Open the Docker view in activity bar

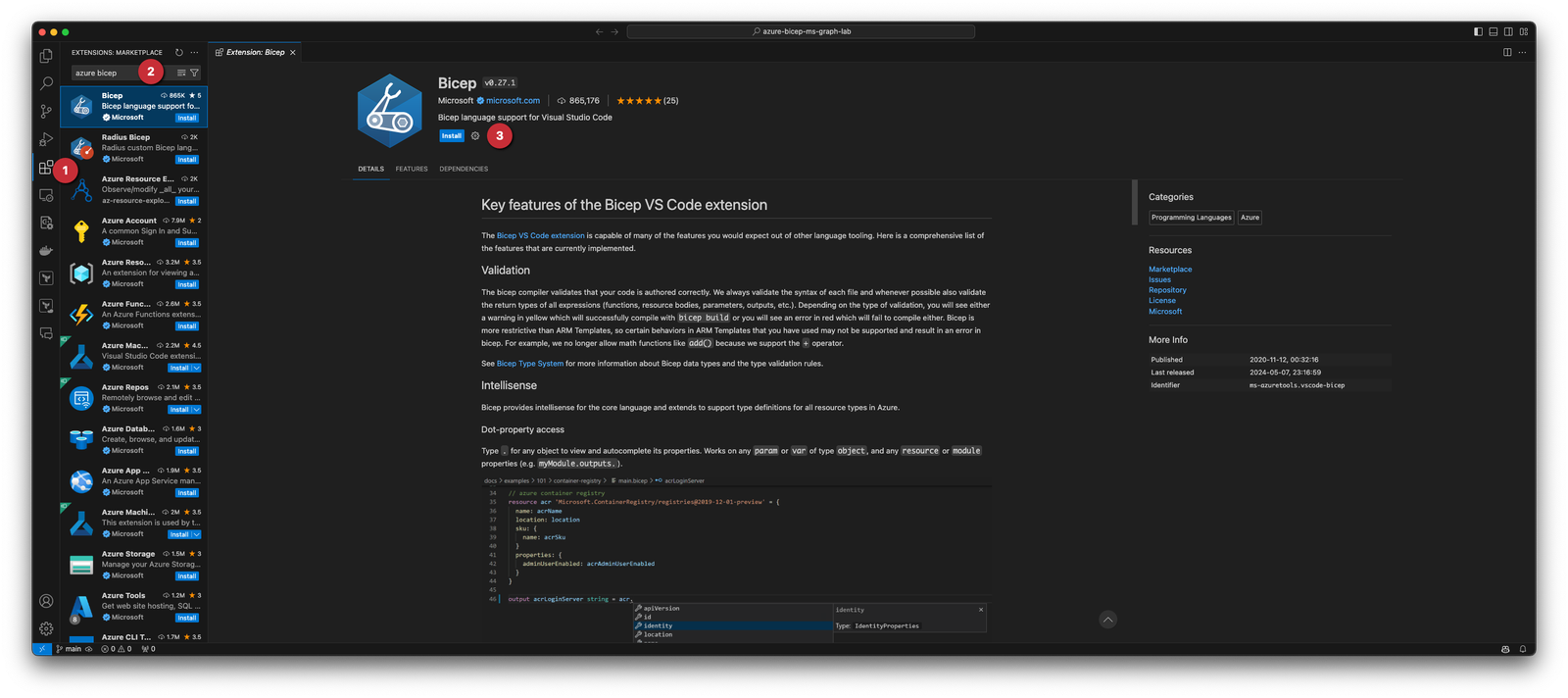point(46,251)
